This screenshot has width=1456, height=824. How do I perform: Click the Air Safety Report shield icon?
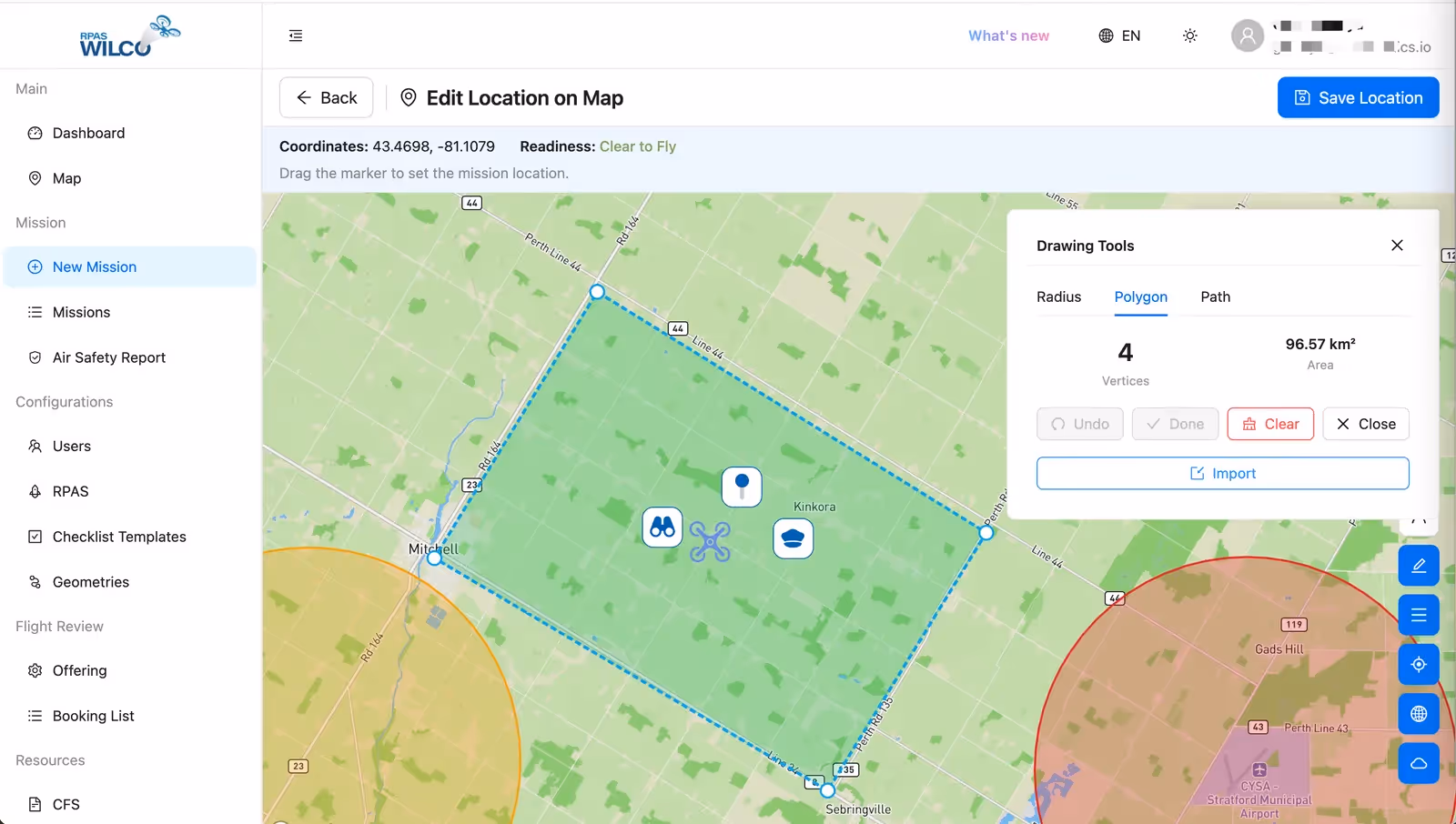(x=35, y=357)
